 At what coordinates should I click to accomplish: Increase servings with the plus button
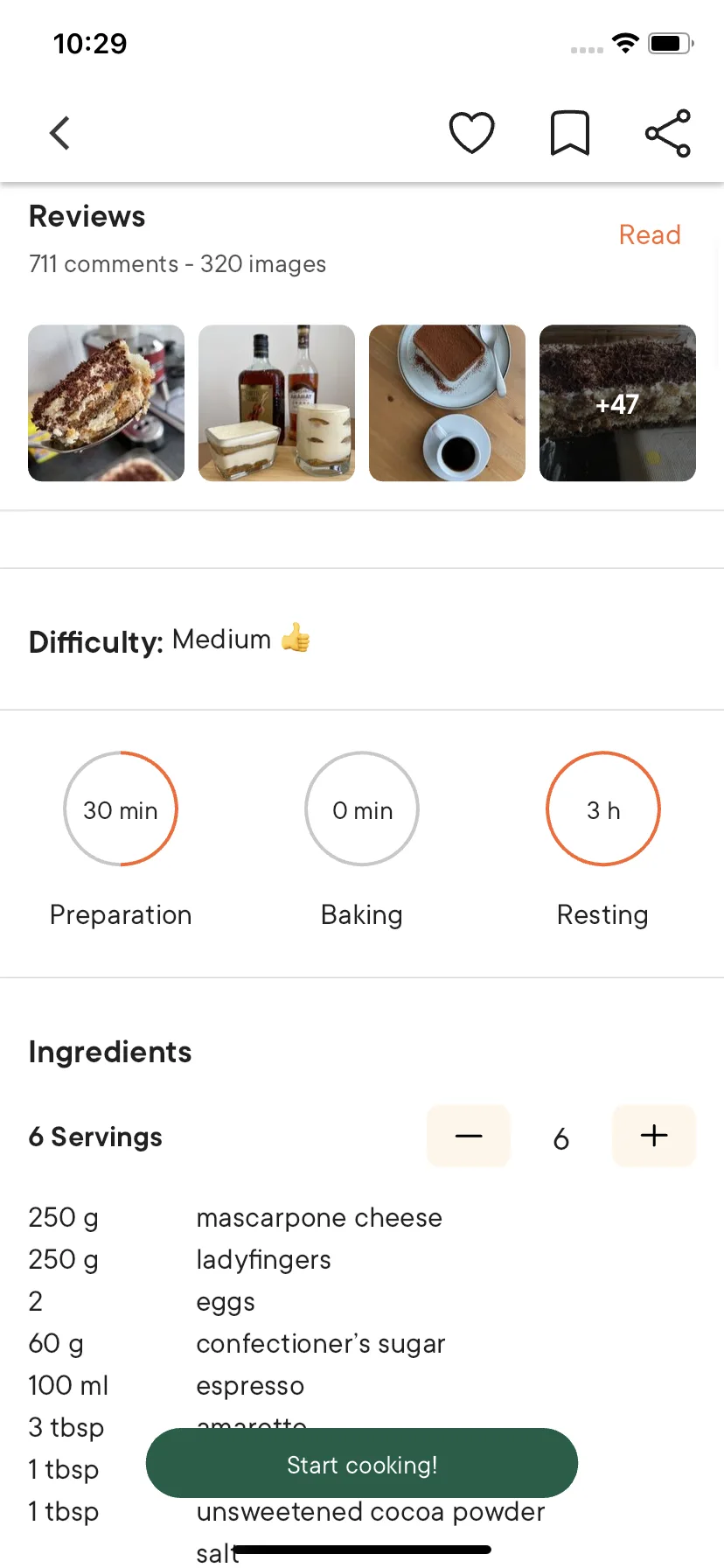[x=654, y=1136]
